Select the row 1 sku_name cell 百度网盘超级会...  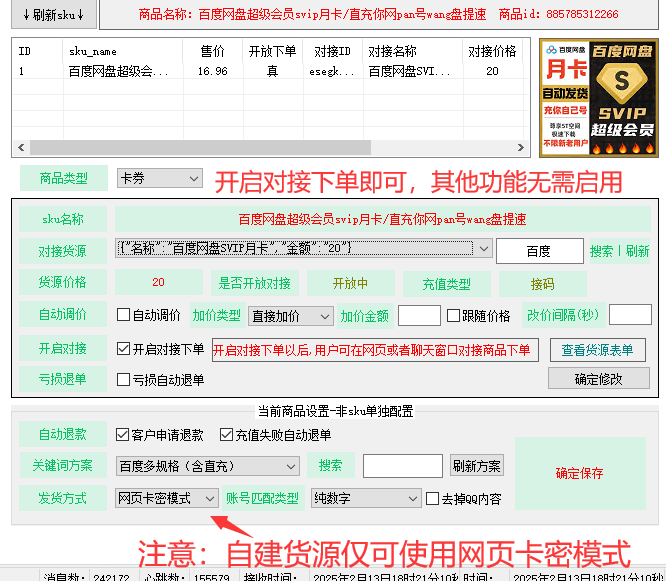click(x=123, y=71)
